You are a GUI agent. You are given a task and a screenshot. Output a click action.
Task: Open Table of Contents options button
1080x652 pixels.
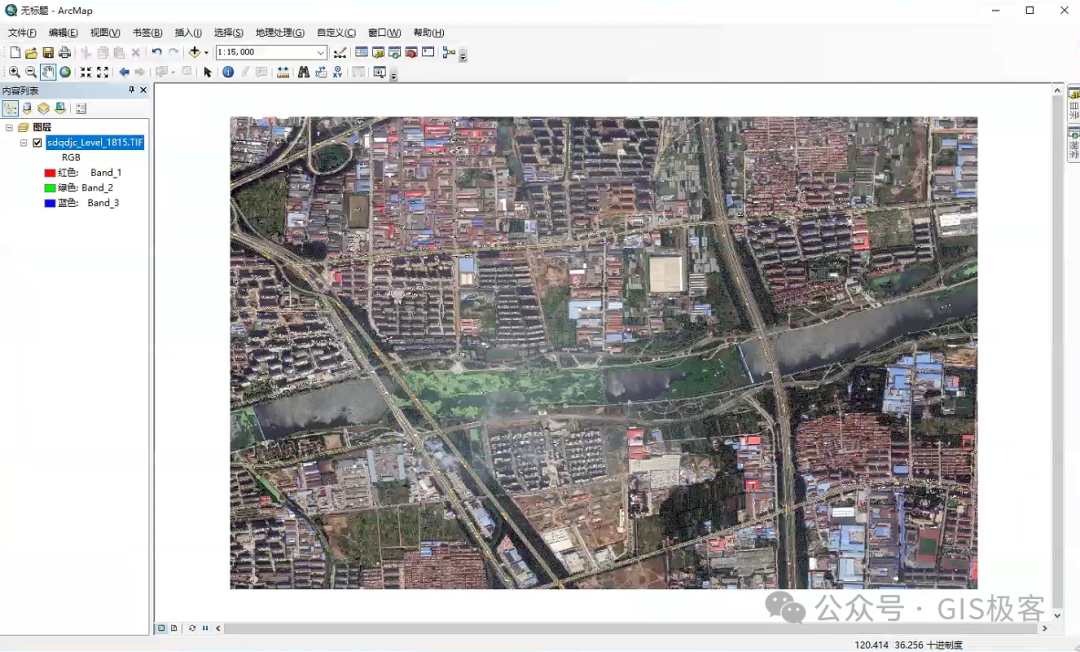(81, 108)
